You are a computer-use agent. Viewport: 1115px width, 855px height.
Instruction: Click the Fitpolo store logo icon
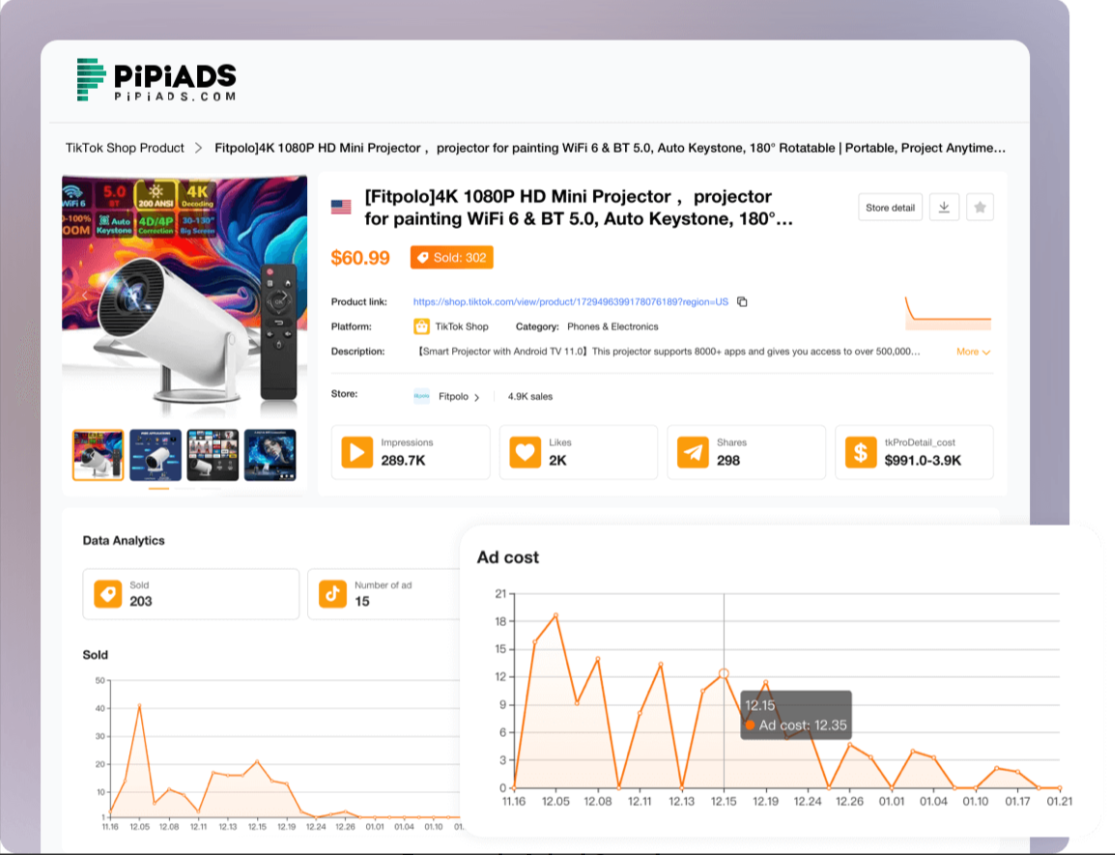tap(422, 396)
